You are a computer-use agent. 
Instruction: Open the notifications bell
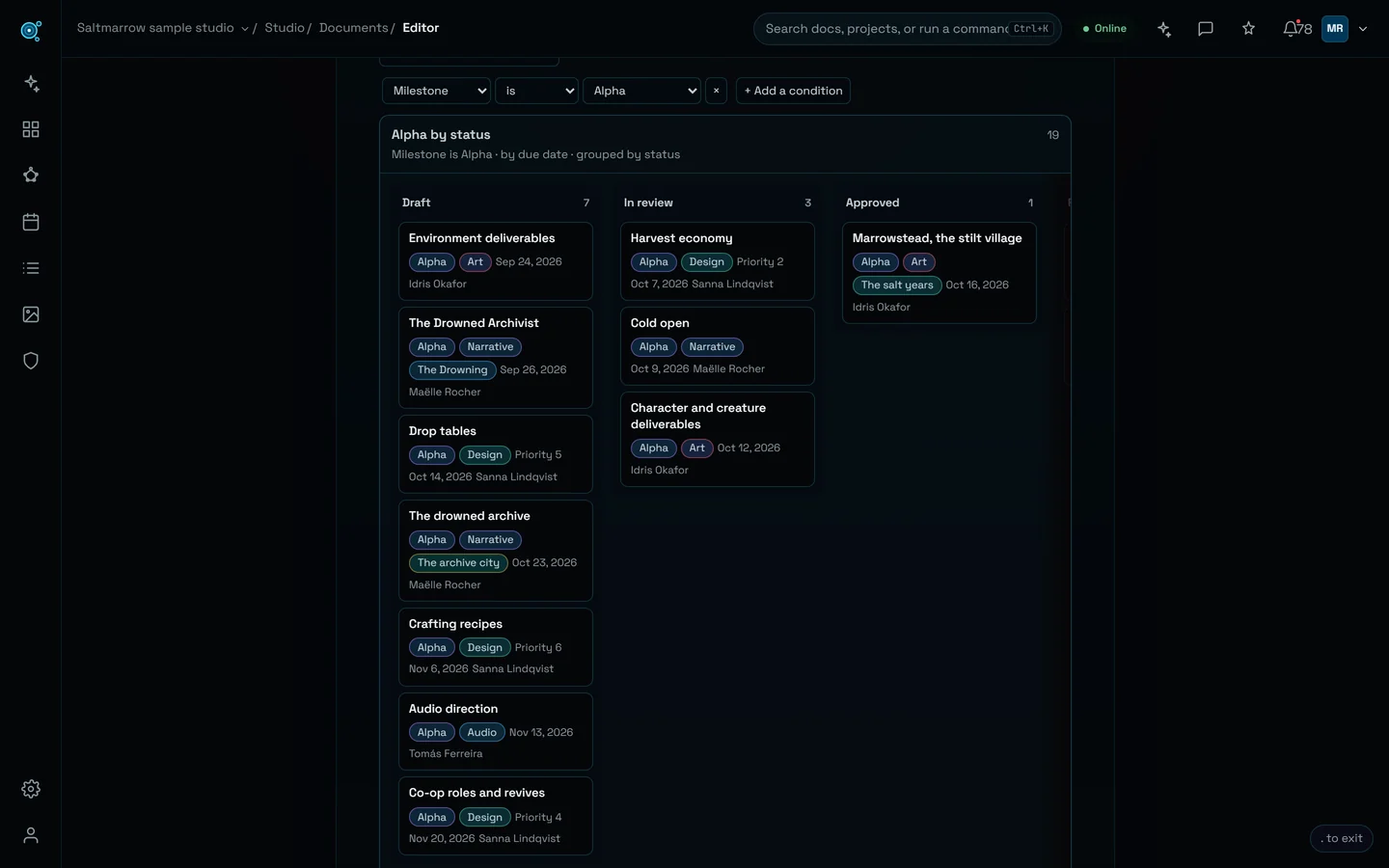1291,29
